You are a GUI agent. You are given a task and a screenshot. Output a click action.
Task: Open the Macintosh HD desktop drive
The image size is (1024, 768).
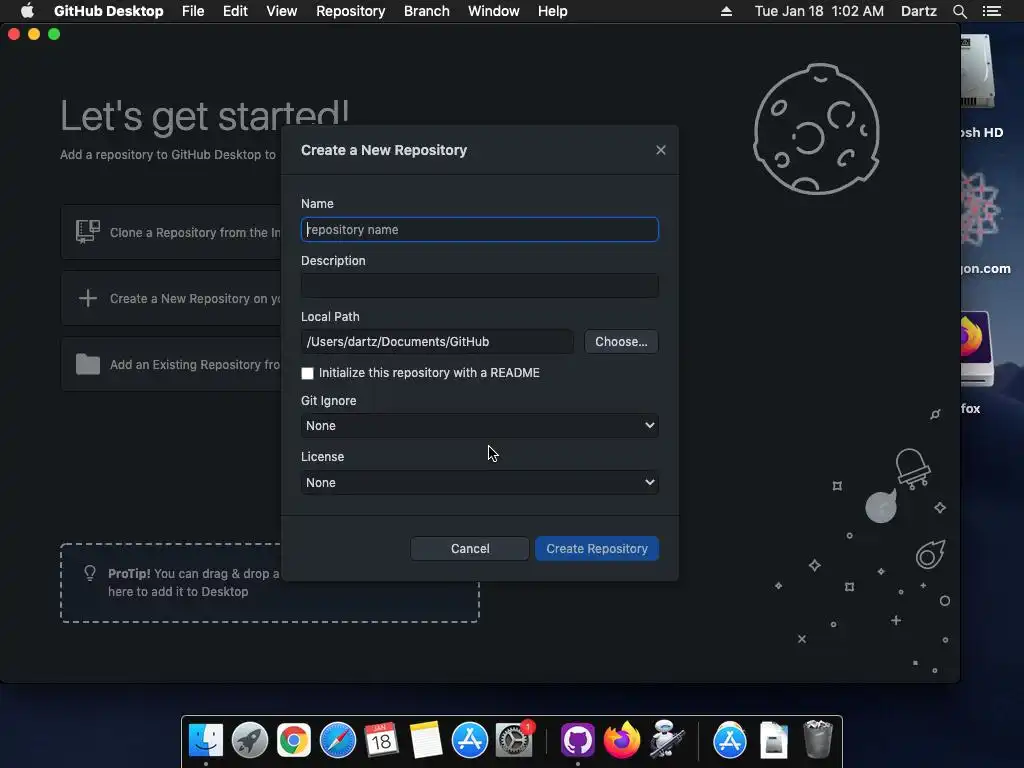978,72
